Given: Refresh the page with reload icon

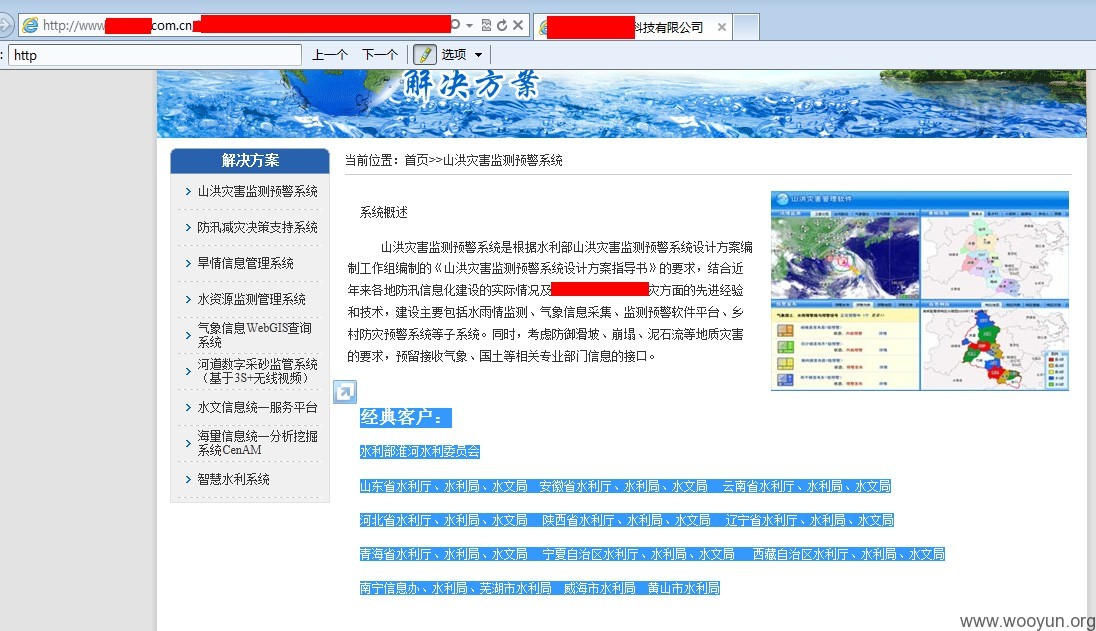Looking at the screenshot, I should pos(502,25).
